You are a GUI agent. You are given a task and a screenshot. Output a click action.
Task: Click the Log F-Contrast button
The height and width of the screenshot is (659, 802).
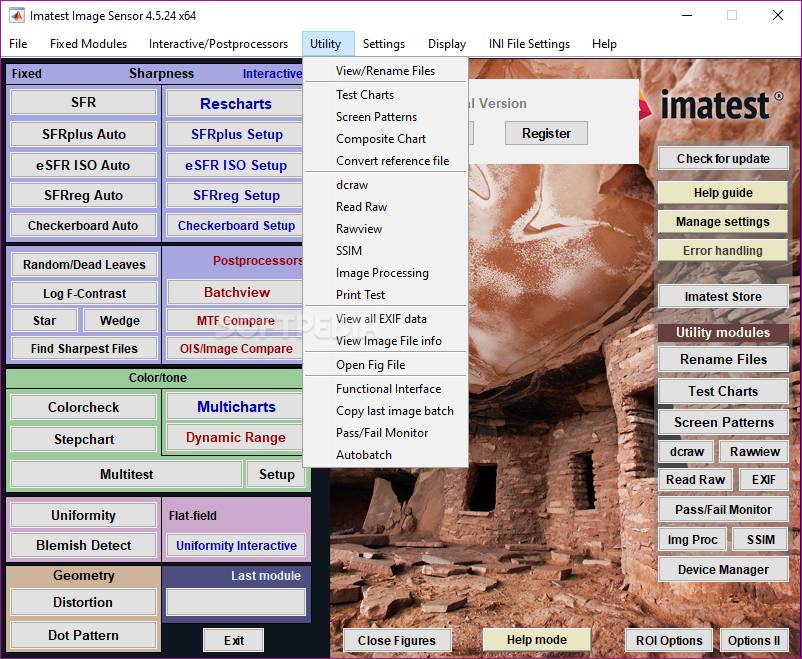(84, 293)
